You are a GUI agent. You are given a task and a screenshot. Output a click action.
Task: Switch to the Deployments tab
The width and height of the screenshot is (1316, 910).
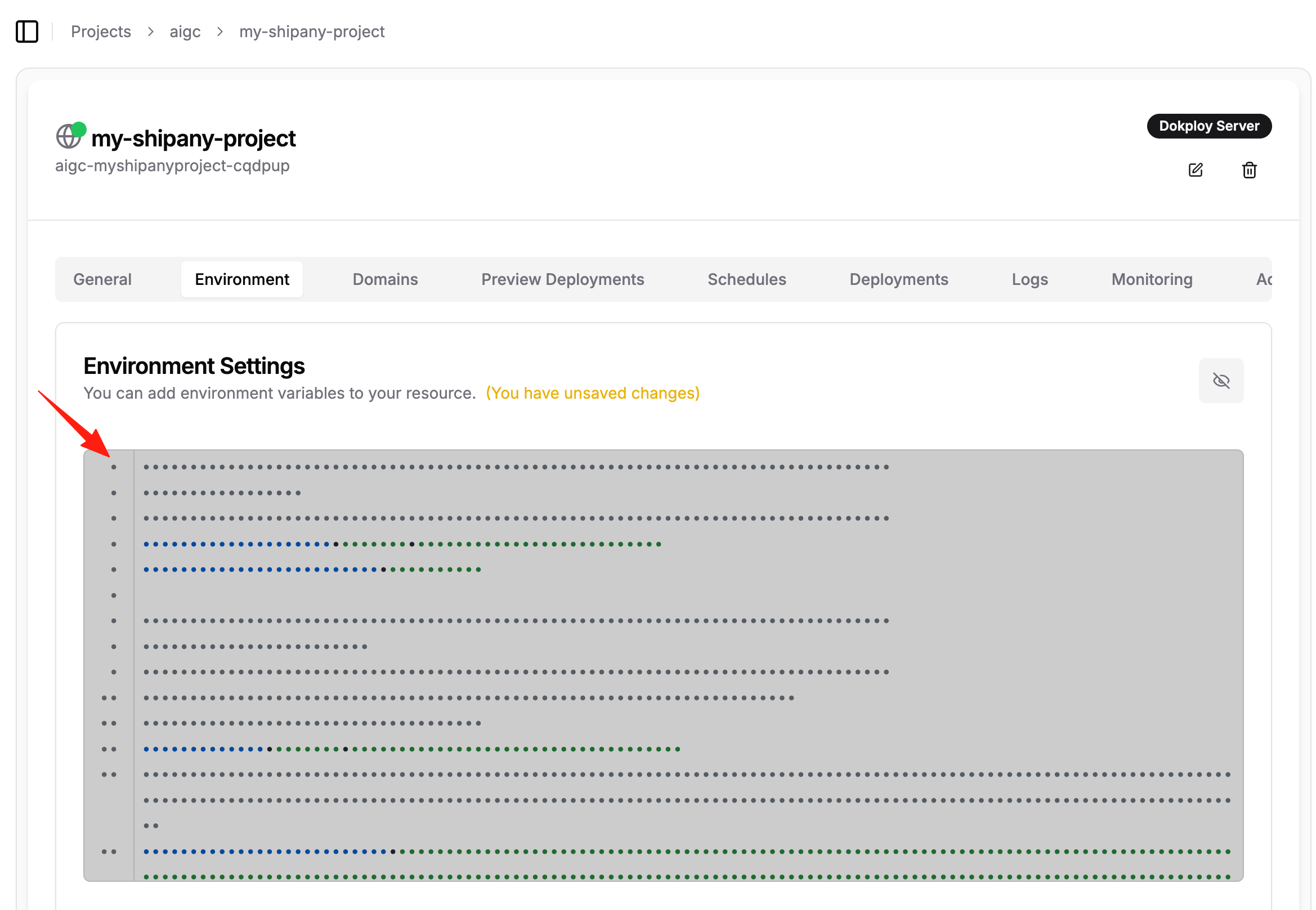(898, 279)
